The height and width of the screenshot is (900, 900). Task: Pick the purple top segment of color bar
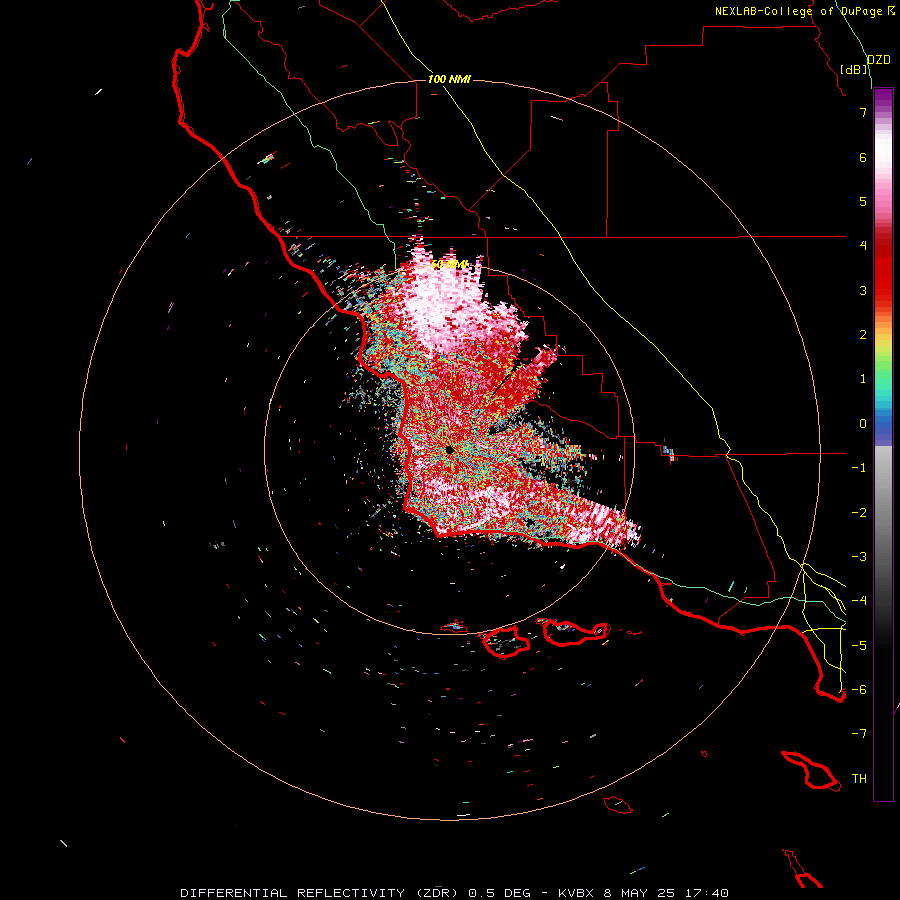[x=883, y=96]
